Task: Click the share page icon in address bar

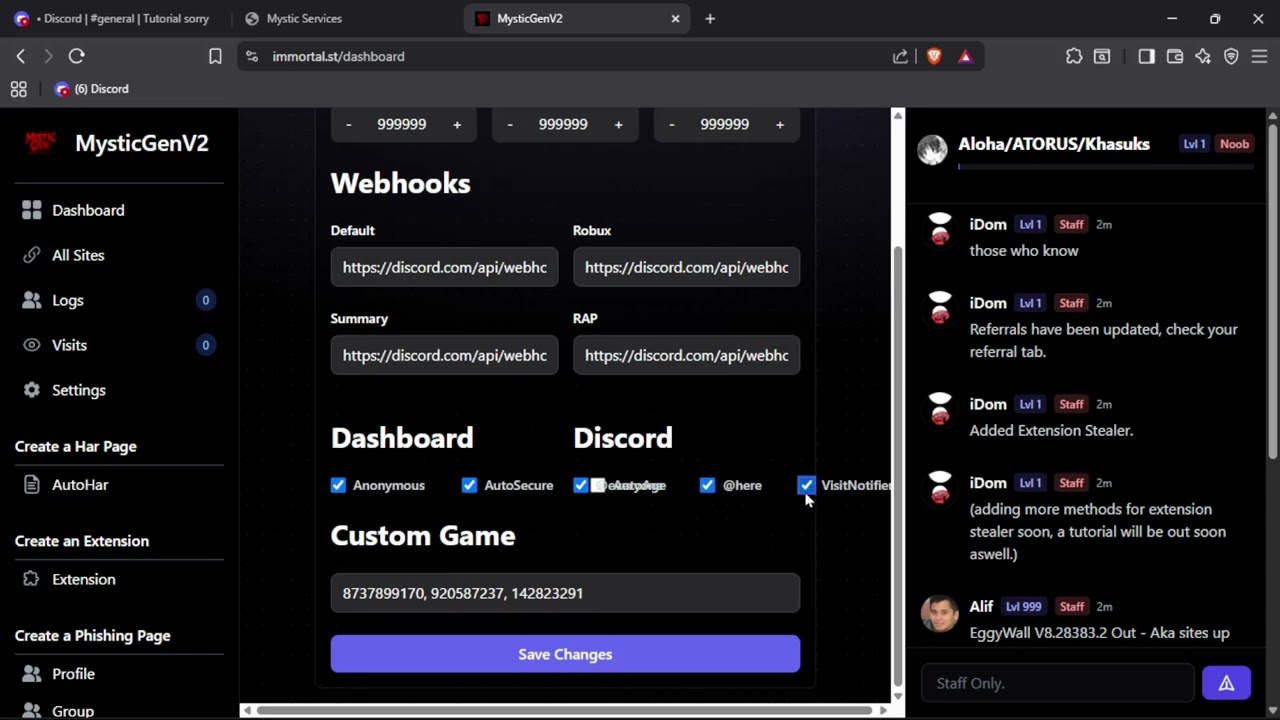Action: tap(900, 57)
